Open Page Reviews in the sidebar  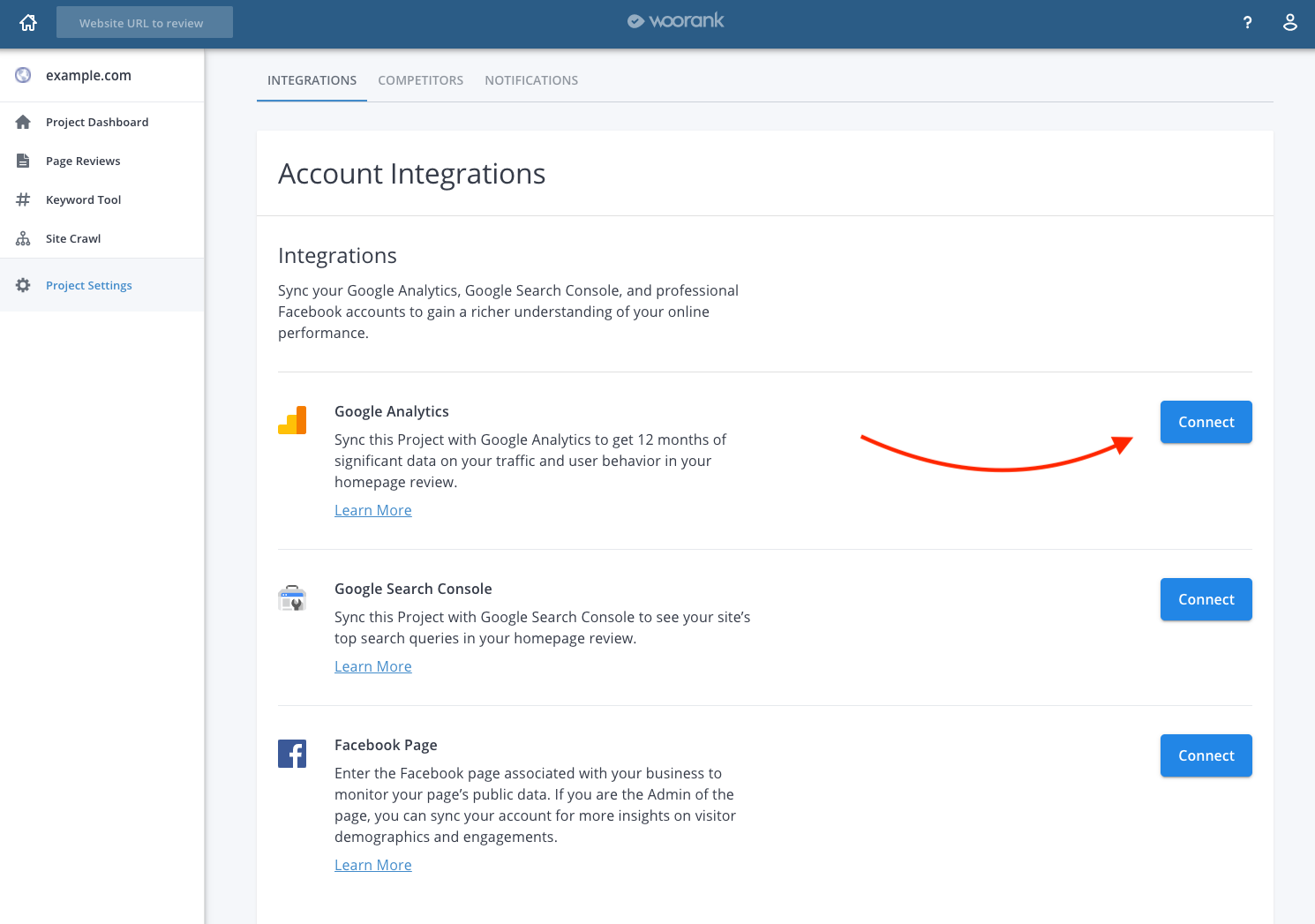click(x=102, y=161)
